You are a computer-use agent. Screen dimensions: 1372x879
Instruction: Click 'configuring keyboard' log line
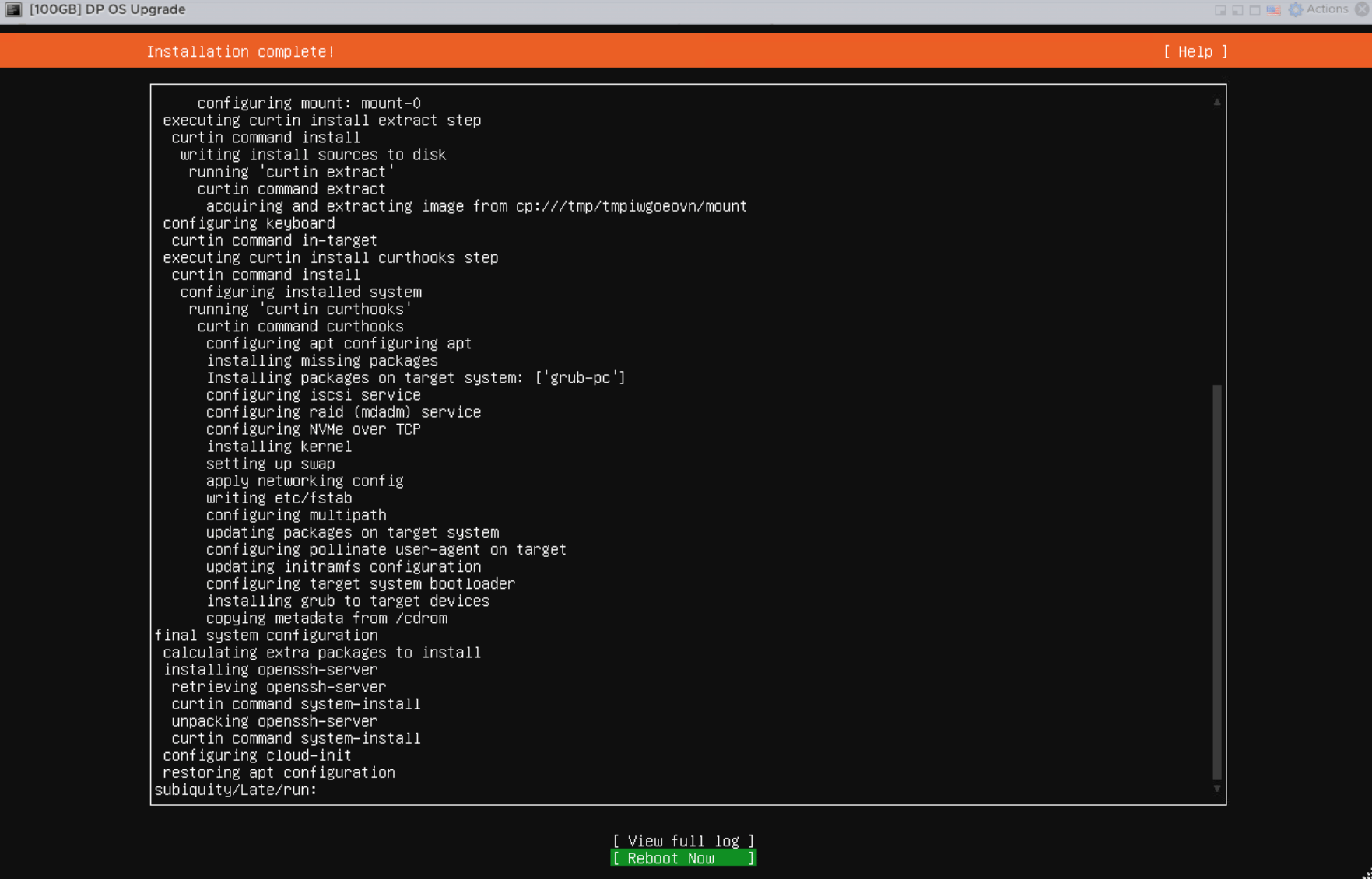point(248,223)
